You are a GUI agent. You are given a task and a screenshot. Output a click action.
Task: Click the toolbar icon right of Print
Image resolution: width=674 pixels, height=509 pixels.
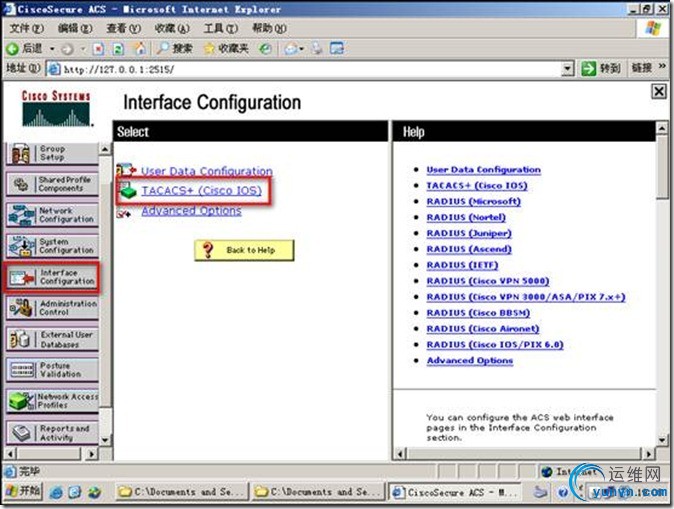[337, 49]
